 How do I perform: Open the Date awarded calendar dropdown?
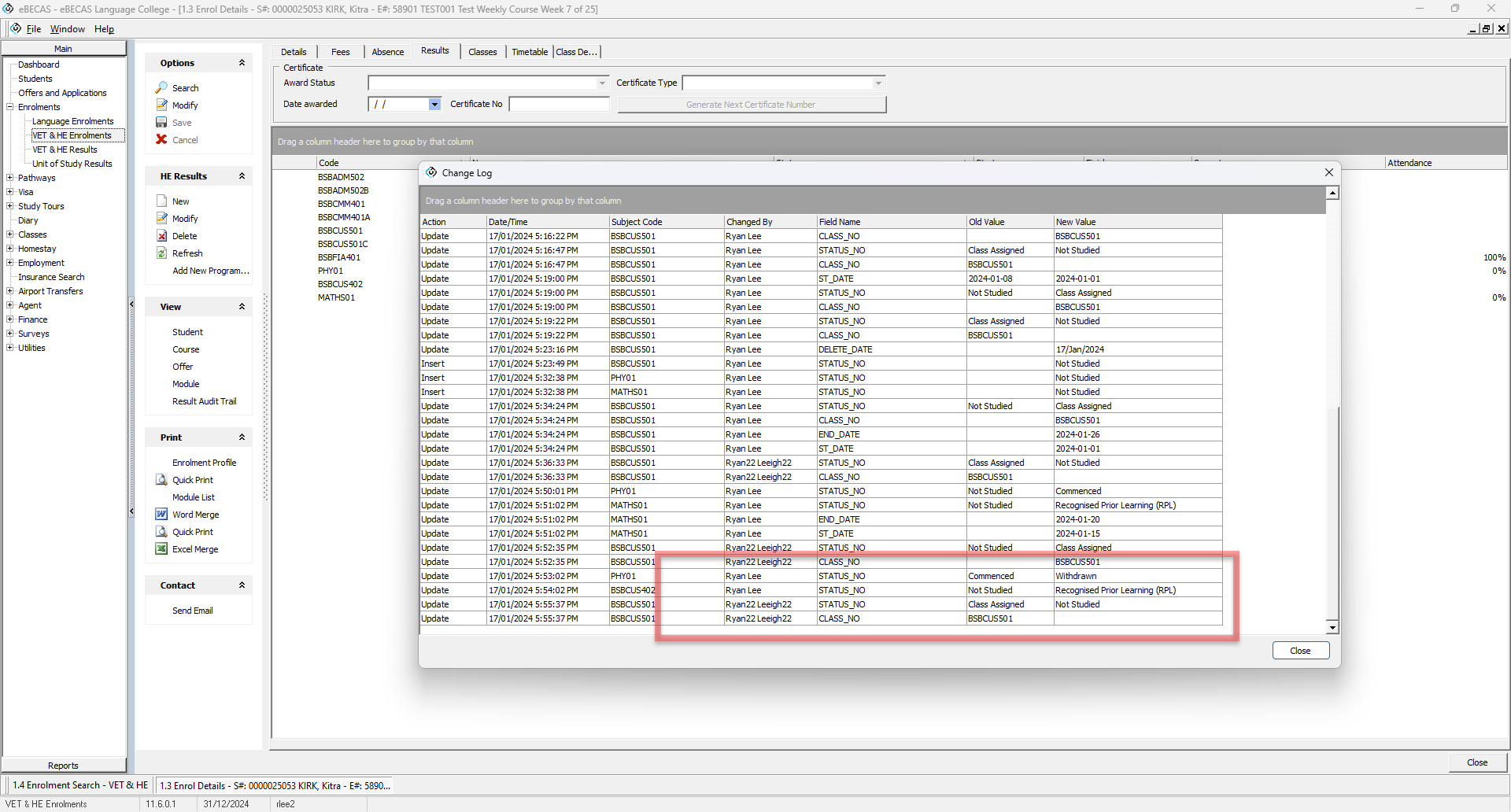(x=434, y=104)
